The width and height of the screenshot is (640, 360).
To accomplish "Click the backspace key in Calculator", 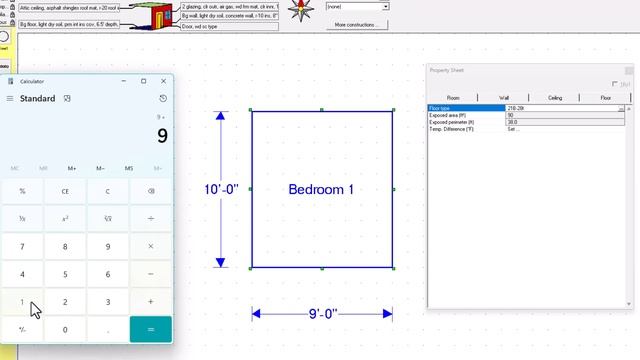I will tap(151, 191).
